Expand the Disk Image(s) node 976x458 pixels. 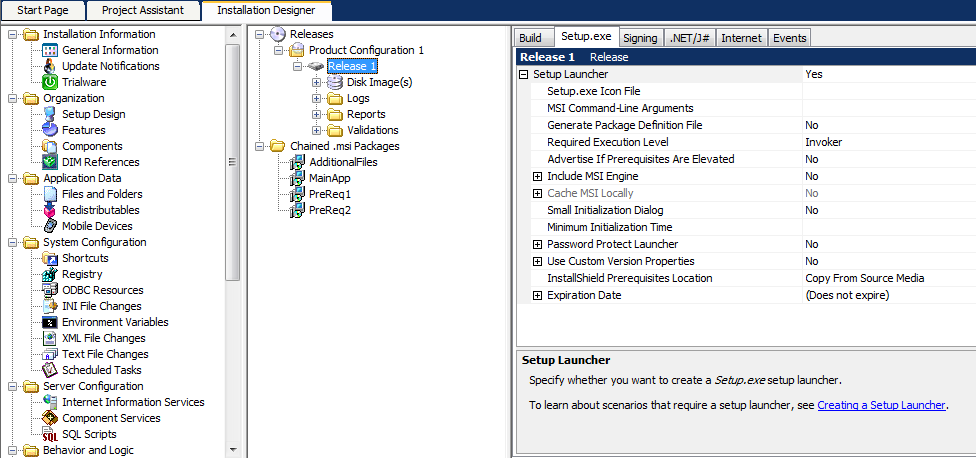click(317, 82)
